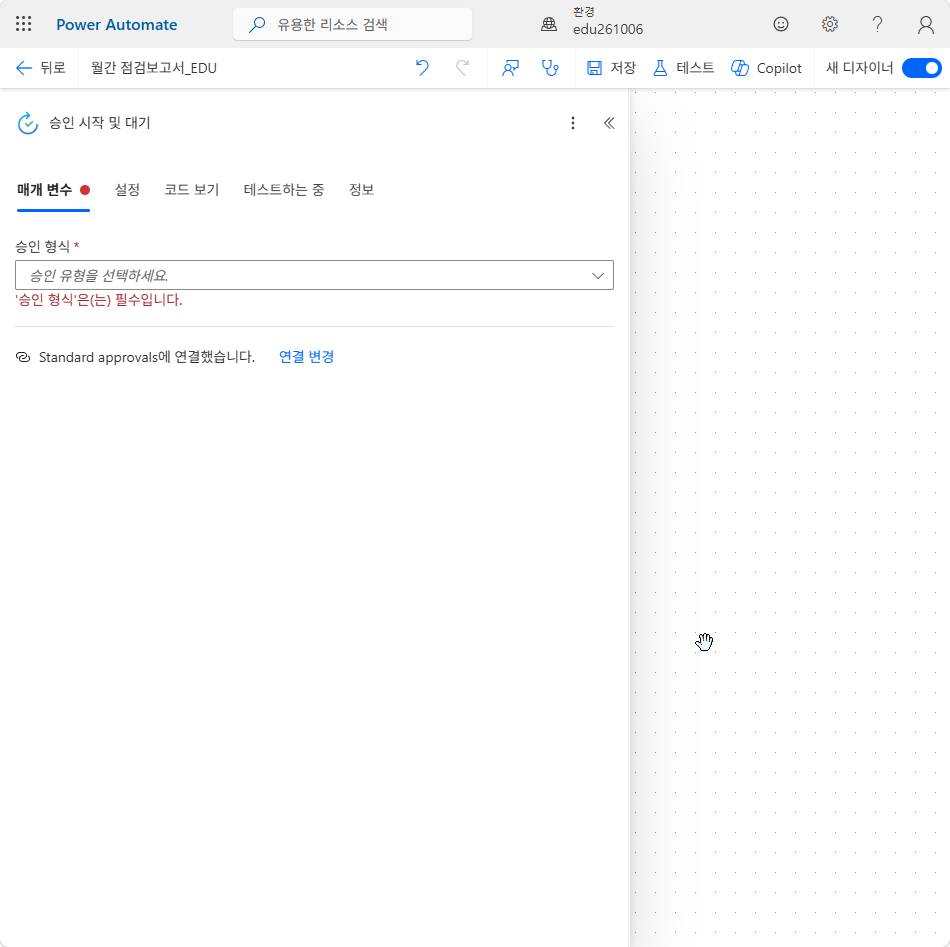The width and height of the screenshot is (950, 947).
Task: Click the Power Automate home title
Action: tap(117, 24)
